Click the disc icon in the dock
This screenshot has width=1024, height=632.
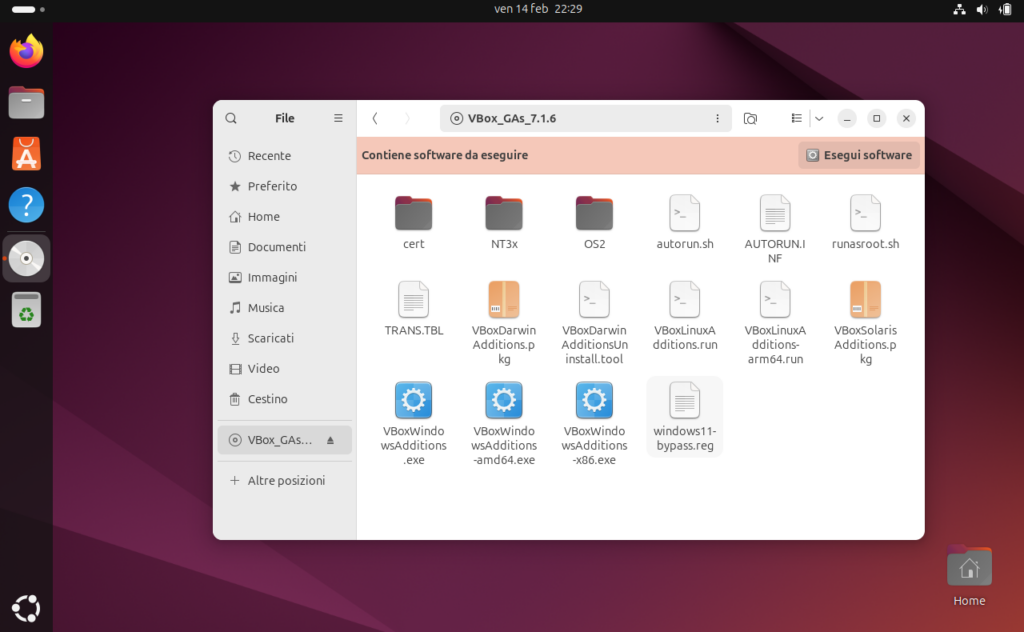click(26, 259)
